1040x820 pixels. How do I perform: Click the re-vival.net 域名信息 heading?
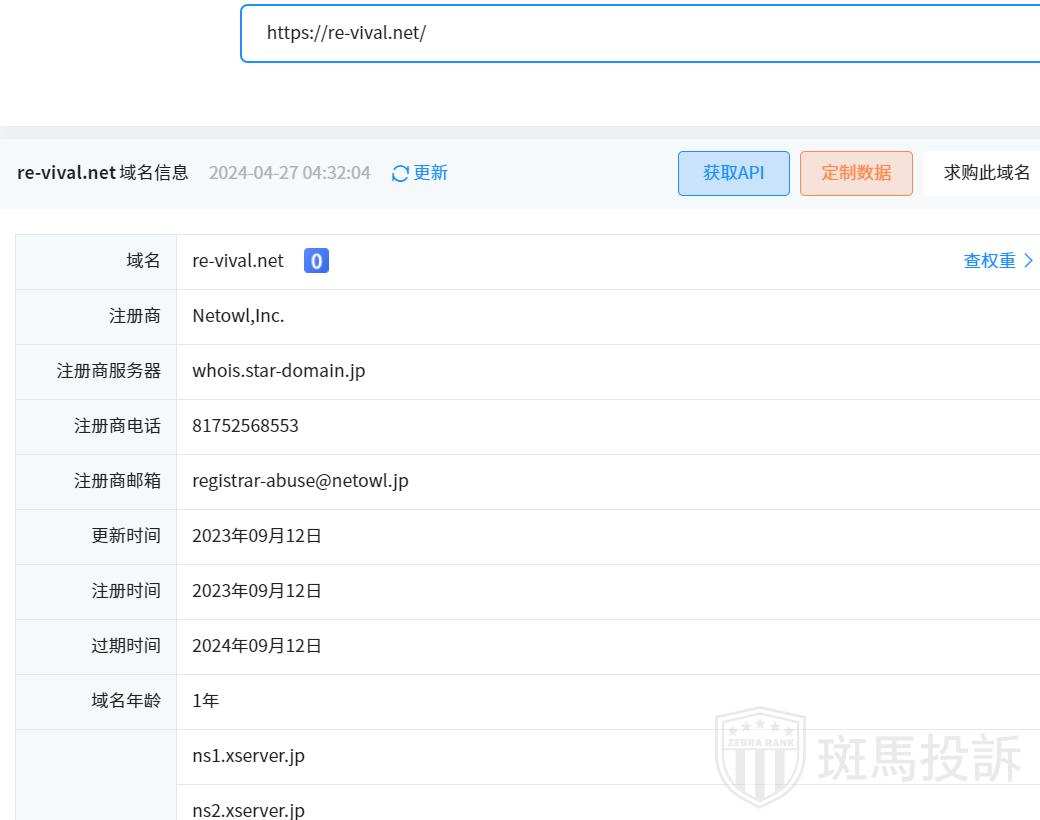pos(103,172)
